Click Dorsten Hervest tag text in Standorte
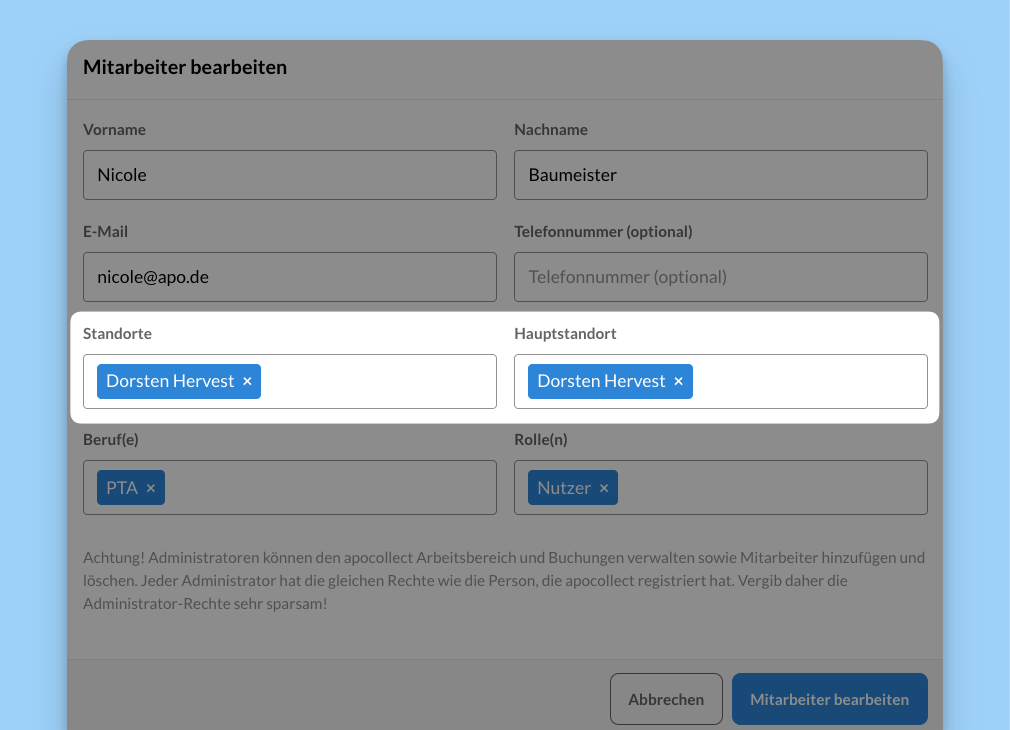 [170, 381]
